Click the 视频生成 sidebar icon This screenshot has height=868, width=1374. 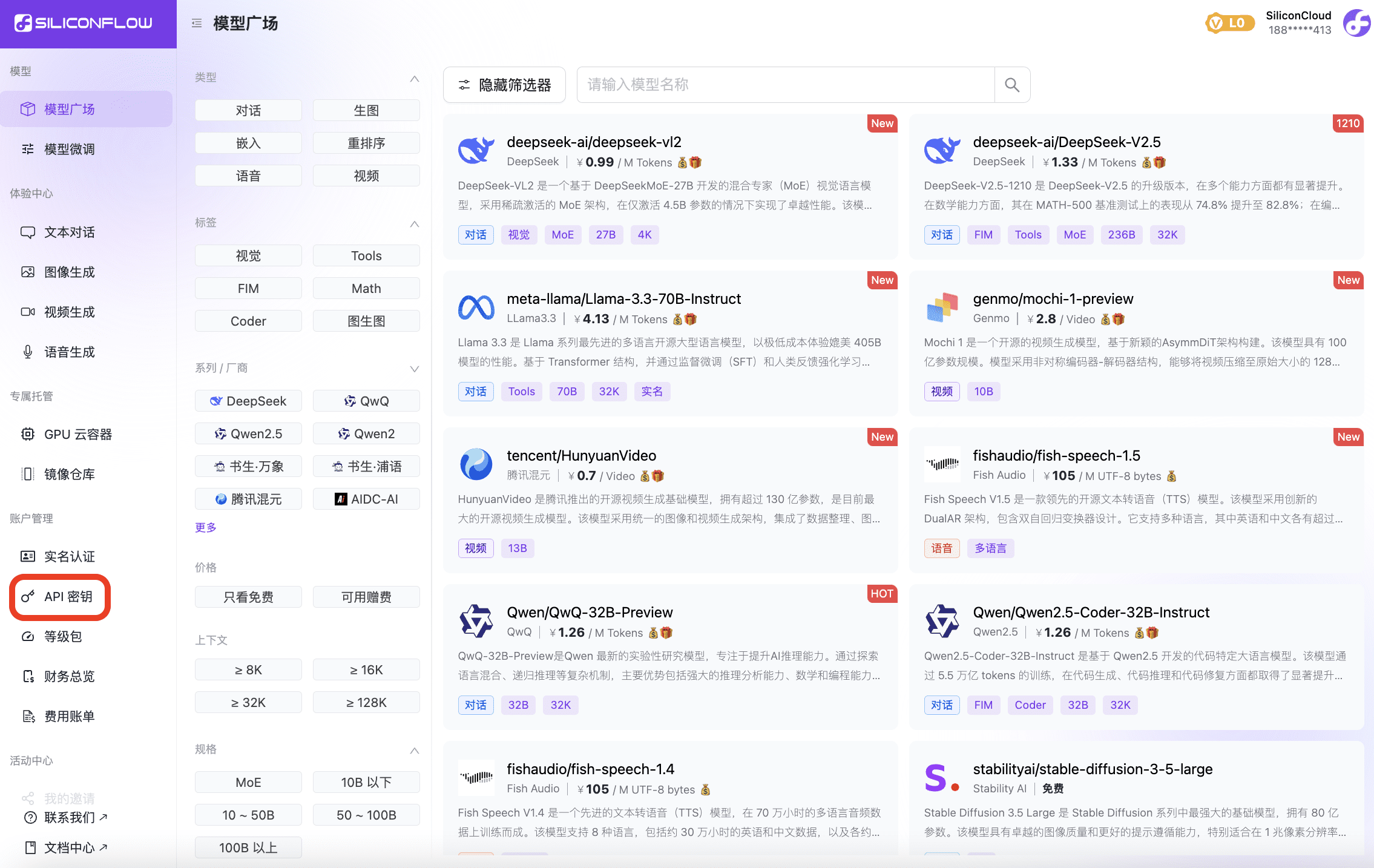pyautogui.click(x=28, y=311)
